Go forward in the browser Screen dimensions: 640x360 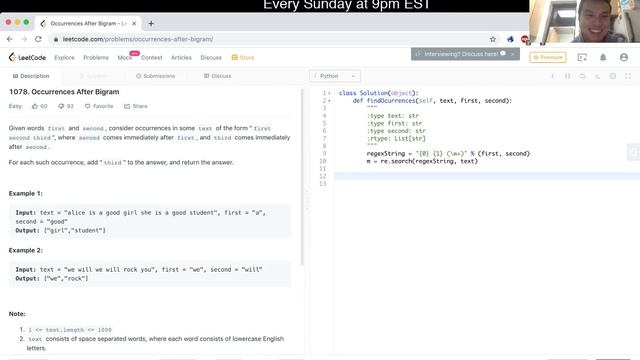point(24,39)
